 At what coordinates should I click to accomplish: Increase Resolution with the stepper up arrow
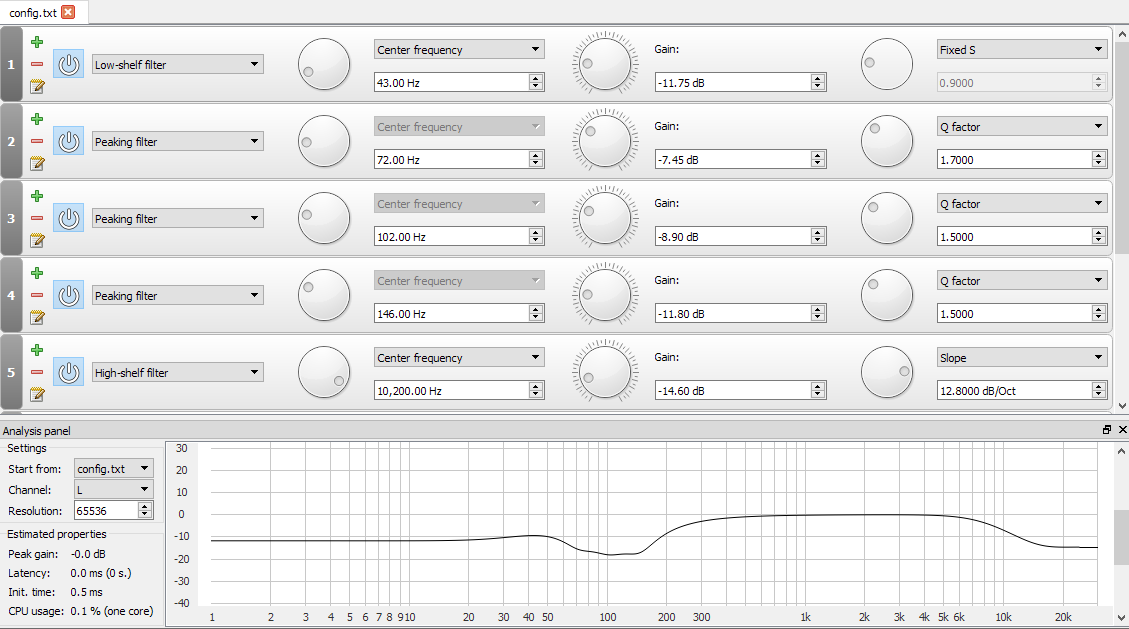pyautogui.click(x=145, y=506)
